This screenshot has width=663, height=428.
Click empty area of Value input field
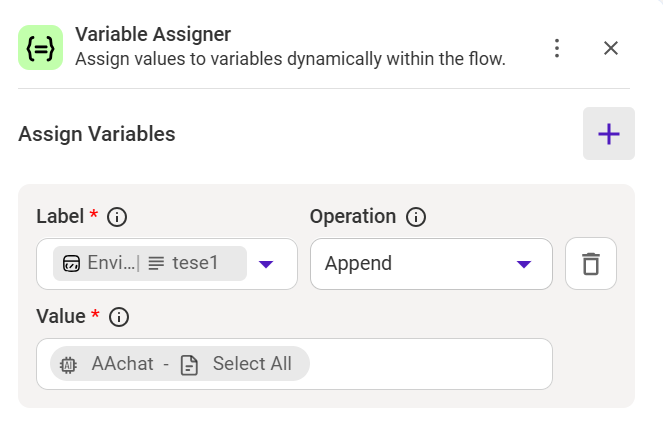(x=430, y=364)
